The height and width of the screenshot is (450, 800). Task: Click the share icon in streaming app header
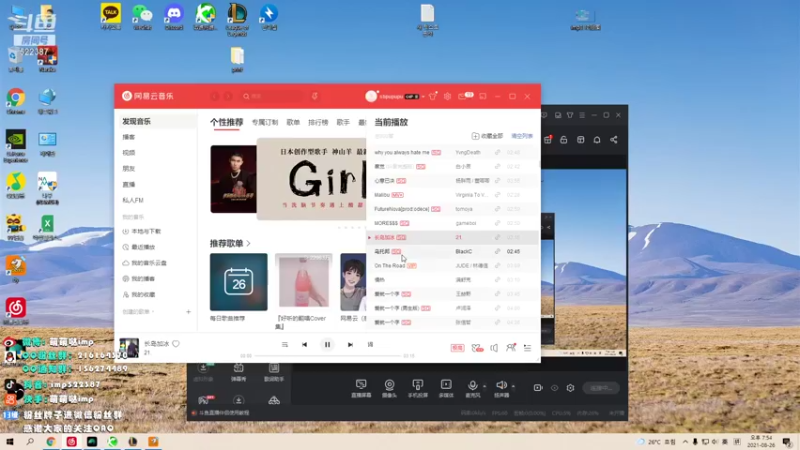point(614,140)
